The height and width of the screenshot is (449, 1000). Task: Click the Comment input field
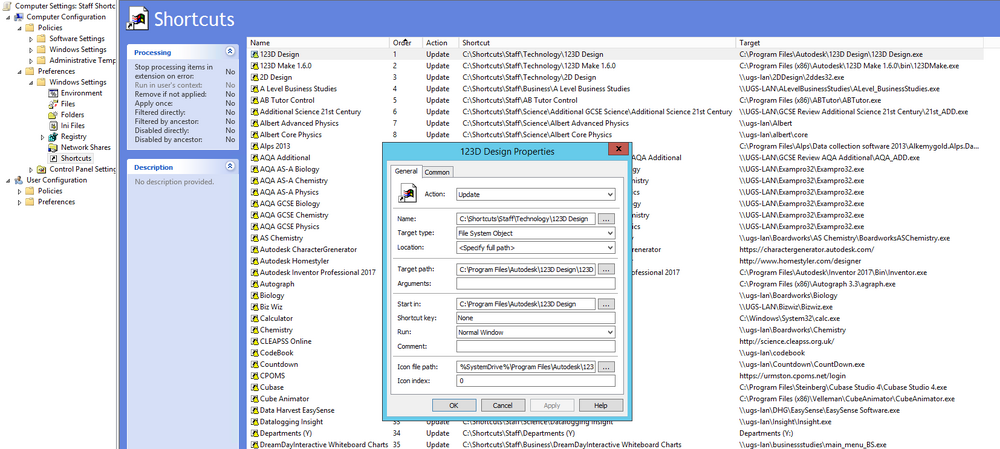[x=536, y=346]
